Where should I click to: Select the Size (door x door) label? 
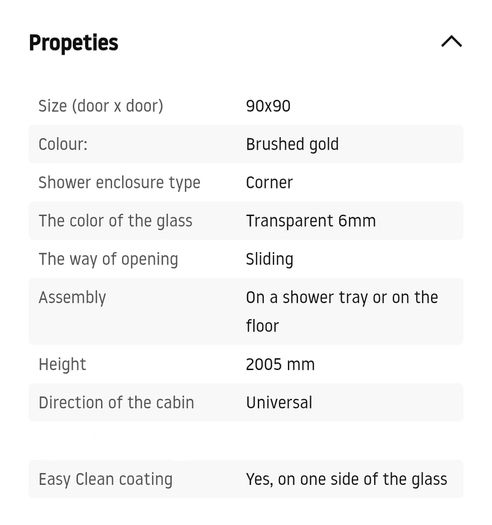101,106
